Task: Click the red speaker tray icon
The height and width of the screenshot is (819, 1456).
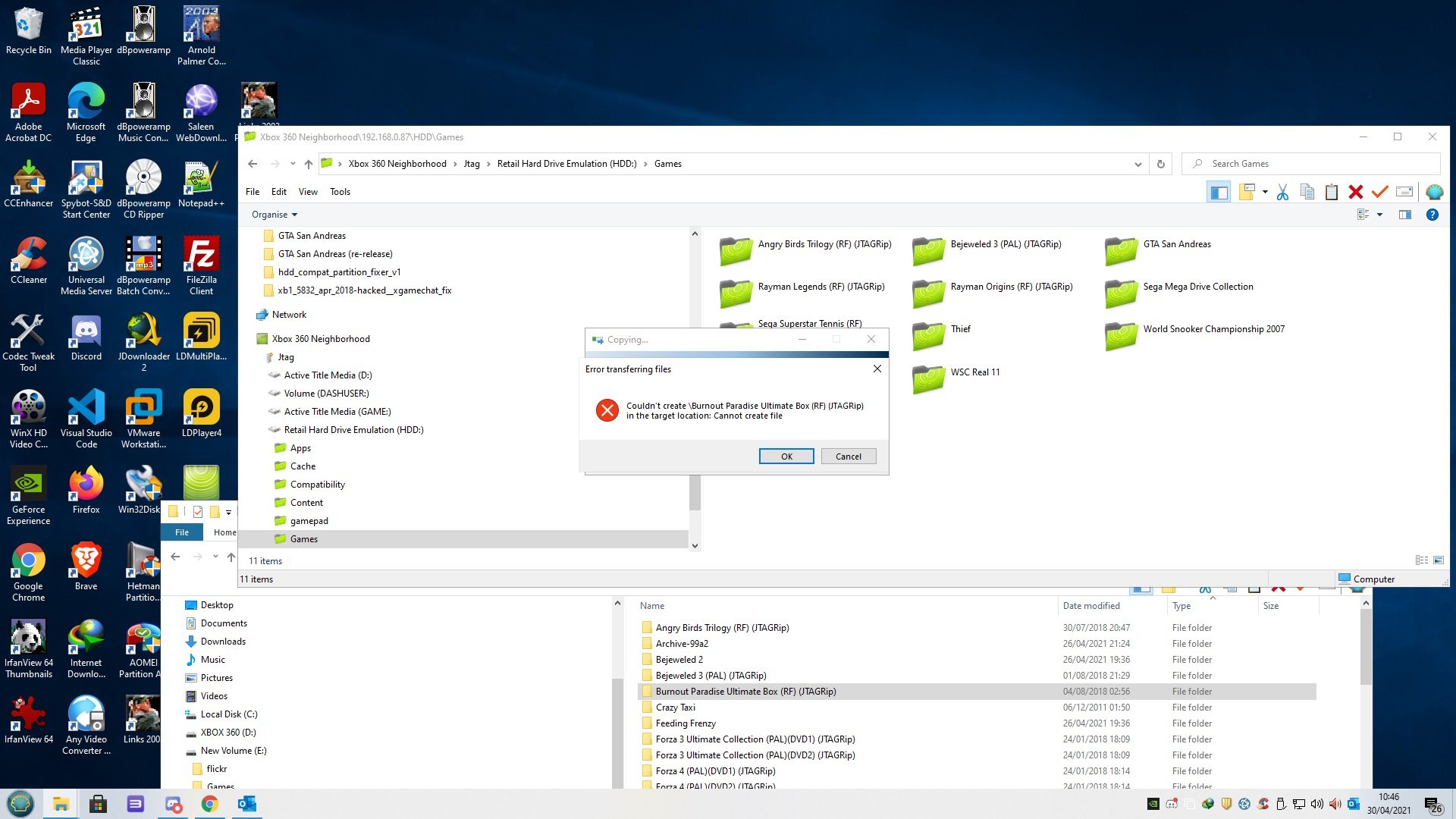Action: coord(1335,805)
